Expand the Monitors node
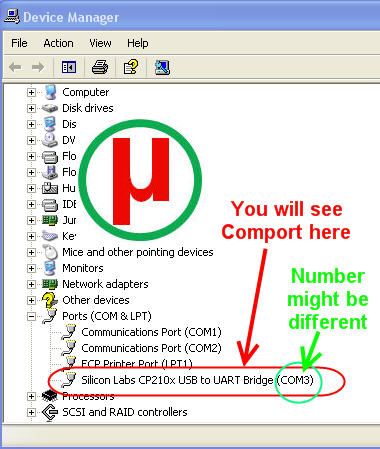Image resolution: width=380 pixels, height=449 pixels. tap(31, 268)
